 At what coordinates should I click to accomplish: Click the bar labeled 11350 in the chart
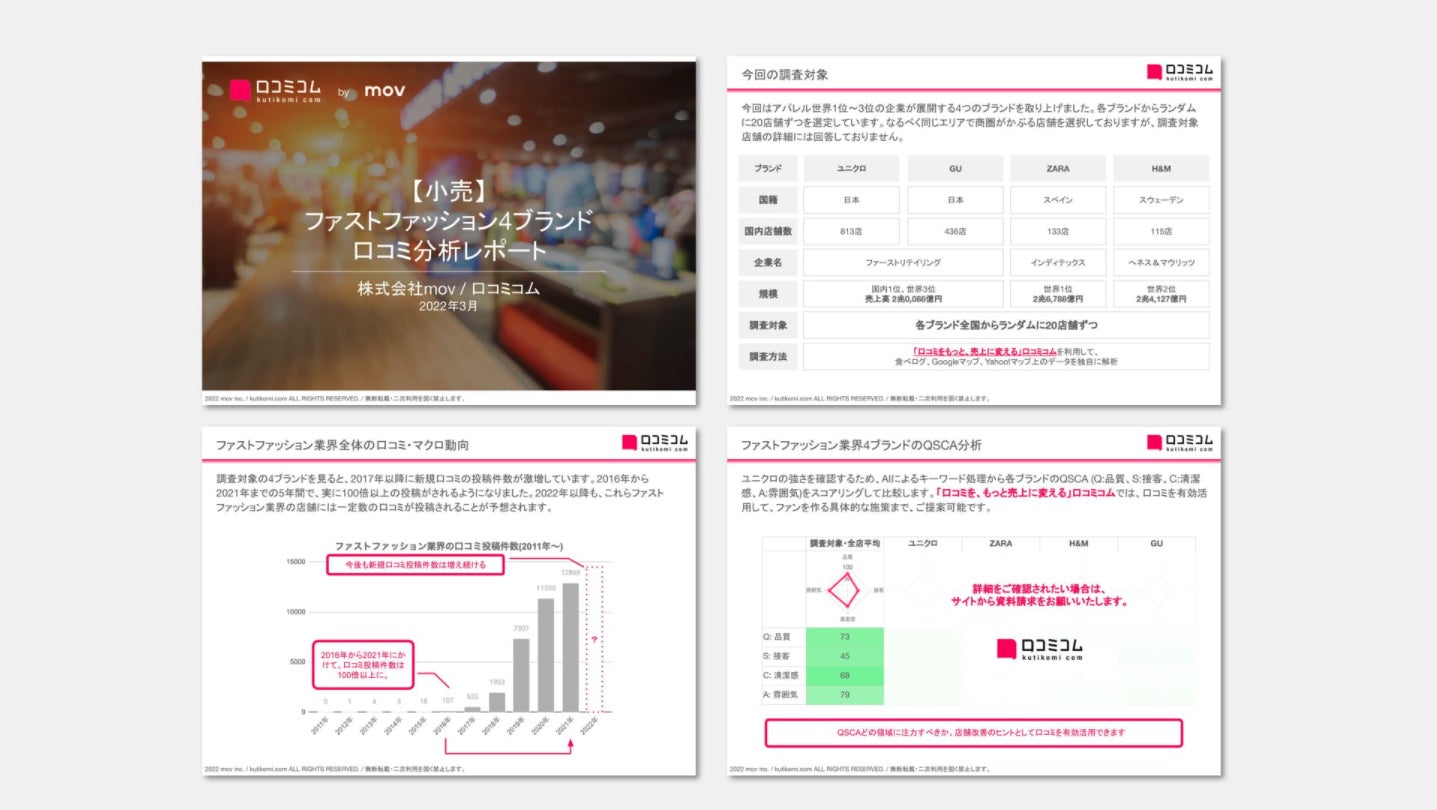click(x=546, y=655)
